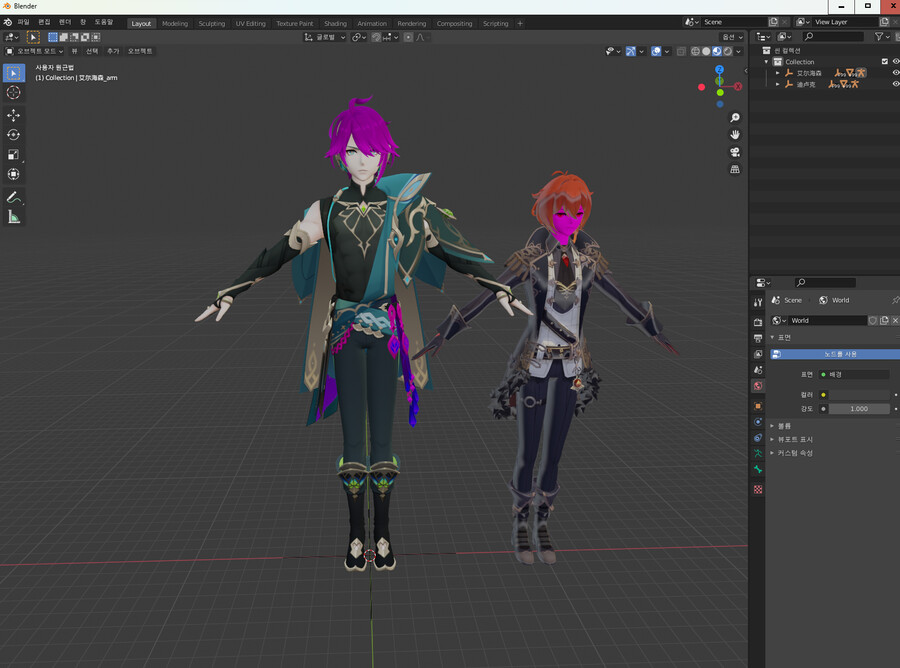Expand the 볼륨 panel
The width and height of the screenshot is (900, 668).
784,425
